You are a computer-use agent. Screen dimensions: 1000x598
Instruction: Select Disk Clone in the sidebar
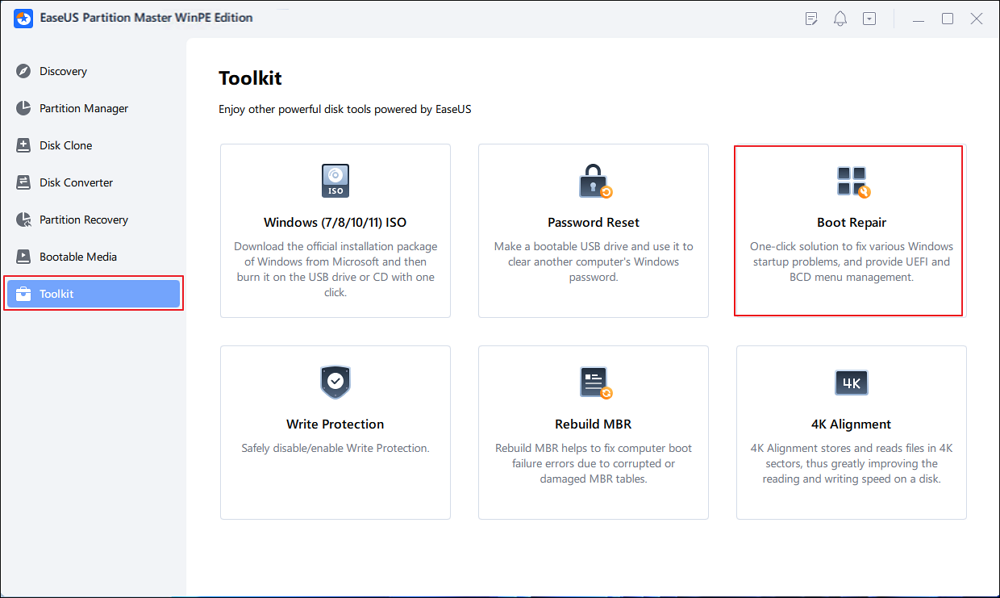pos(66,145)
